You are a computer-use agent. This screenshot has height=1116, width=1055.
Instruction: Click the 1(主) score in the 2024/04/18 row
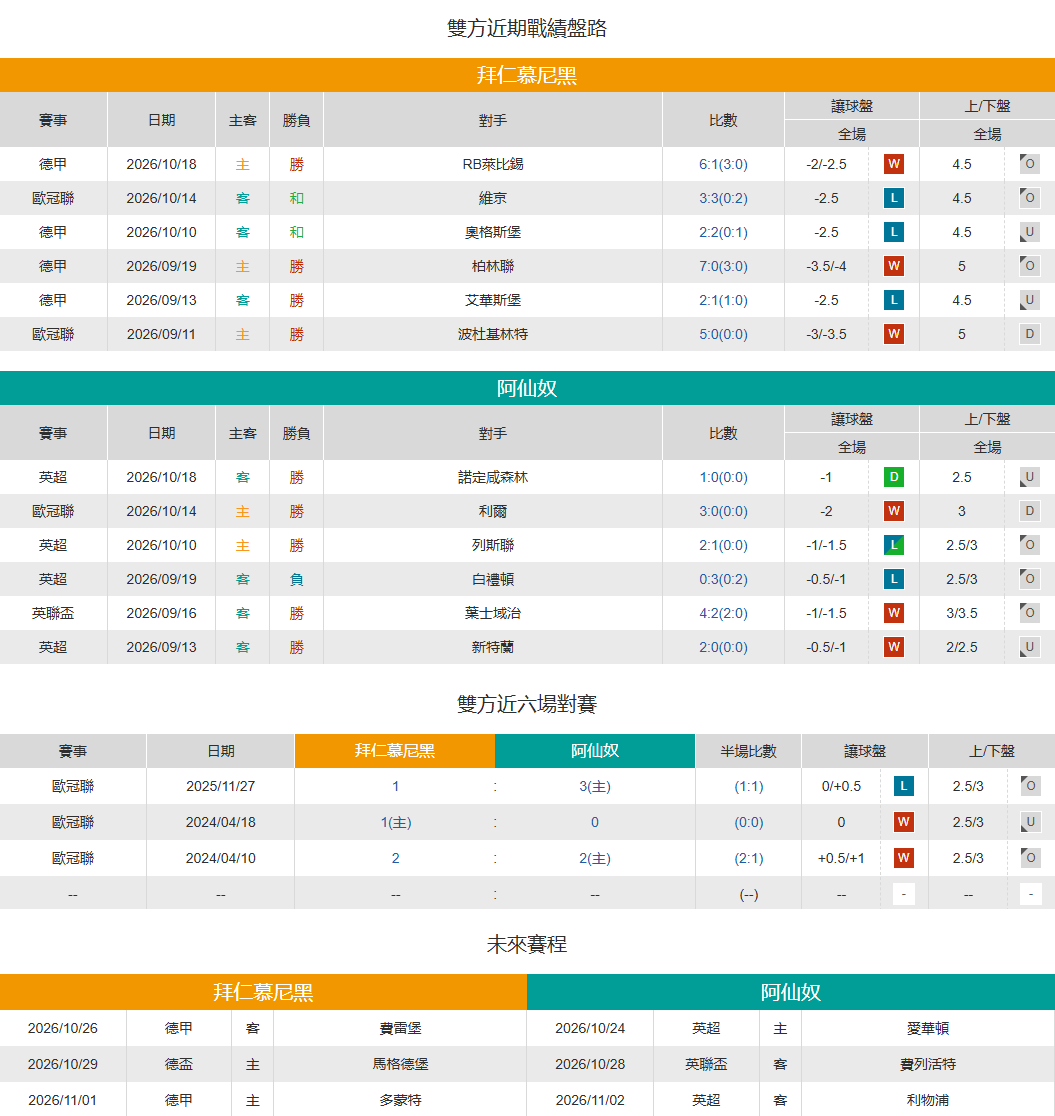coord(396,822)
